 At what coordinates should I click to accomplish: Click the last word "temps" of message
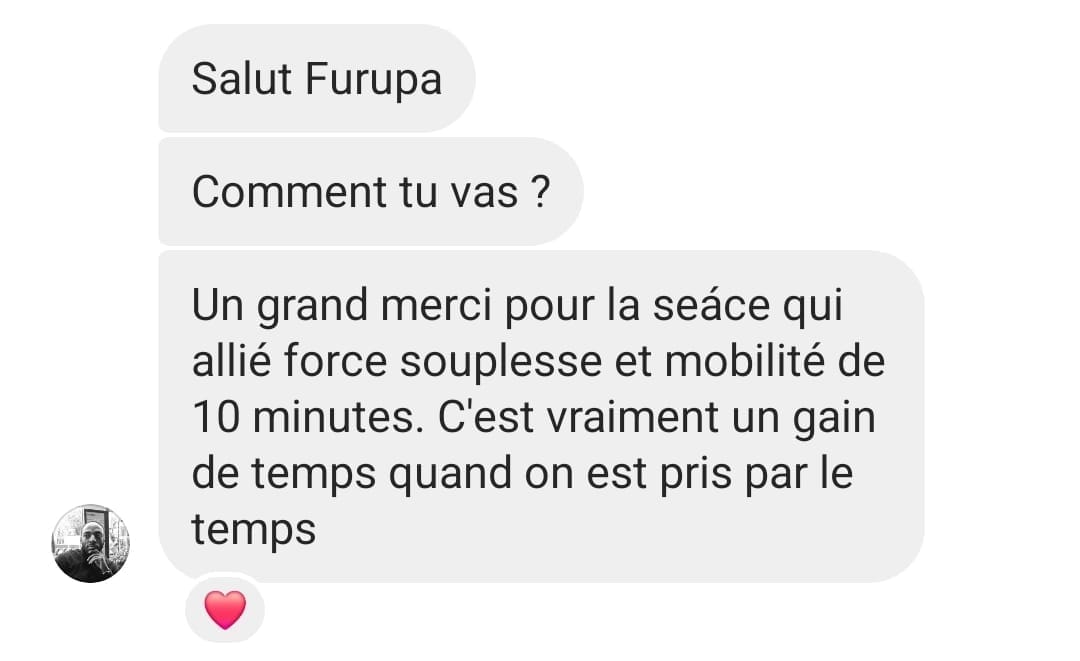point(253,532)
